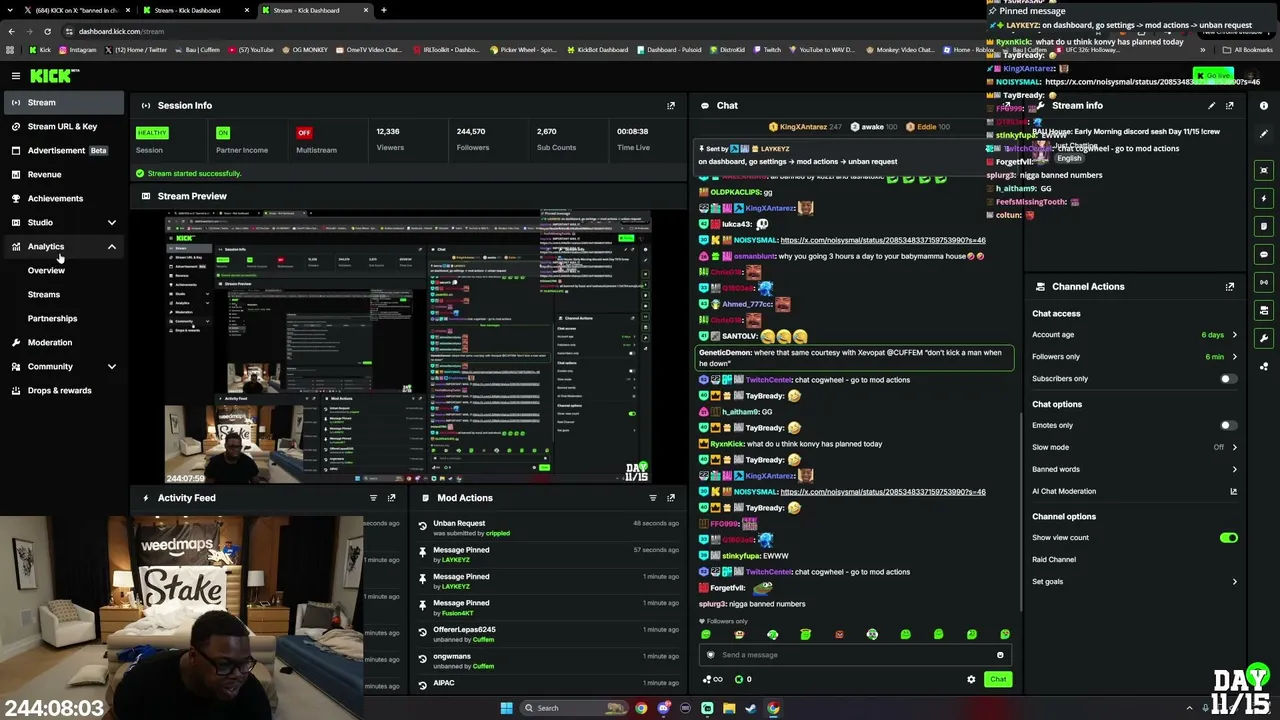Go to Revenue in the sidebar
Viewport: 1280px width, 720px height.
click(x=62, y=174)
